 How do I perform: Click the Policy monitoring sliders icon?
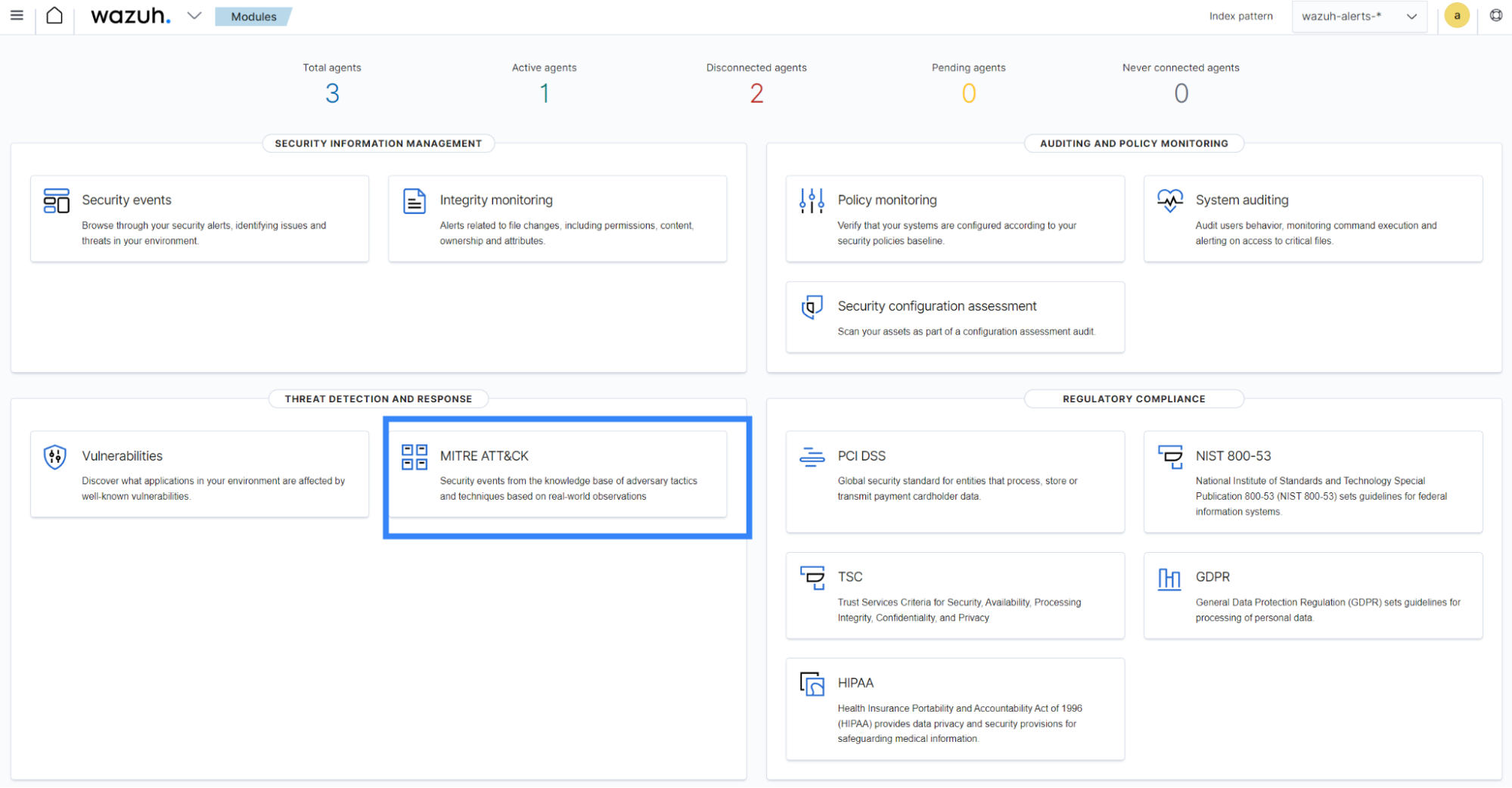[812, 200]
